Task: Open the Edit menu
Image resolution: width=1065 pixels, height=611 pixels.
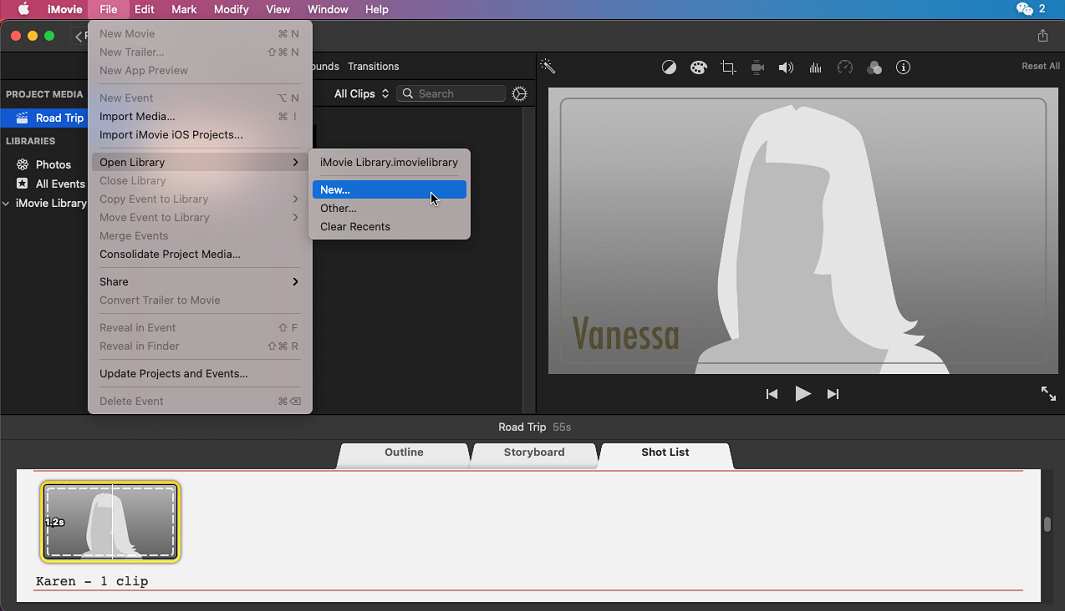Action: (x=144, y=9)
